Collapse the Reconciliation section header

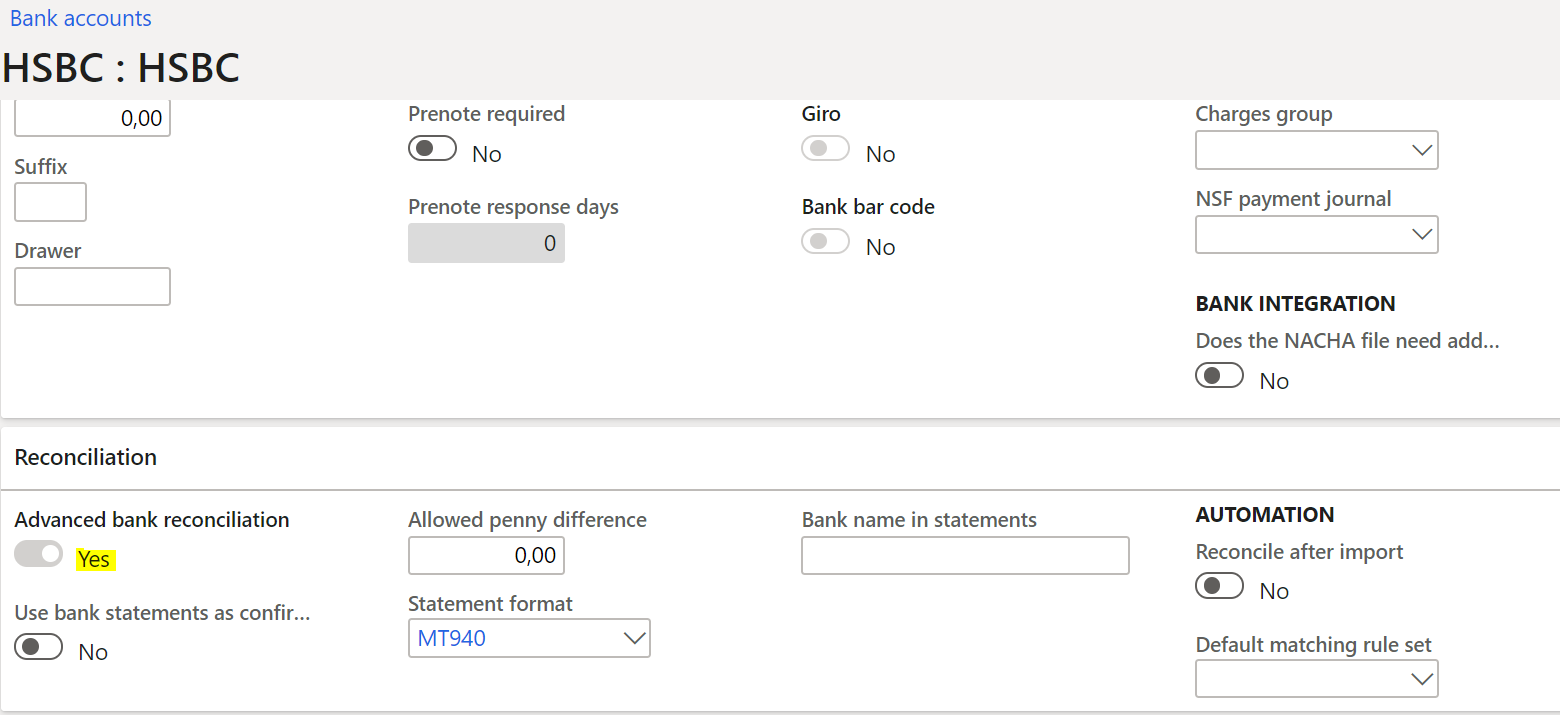point(86,457)
